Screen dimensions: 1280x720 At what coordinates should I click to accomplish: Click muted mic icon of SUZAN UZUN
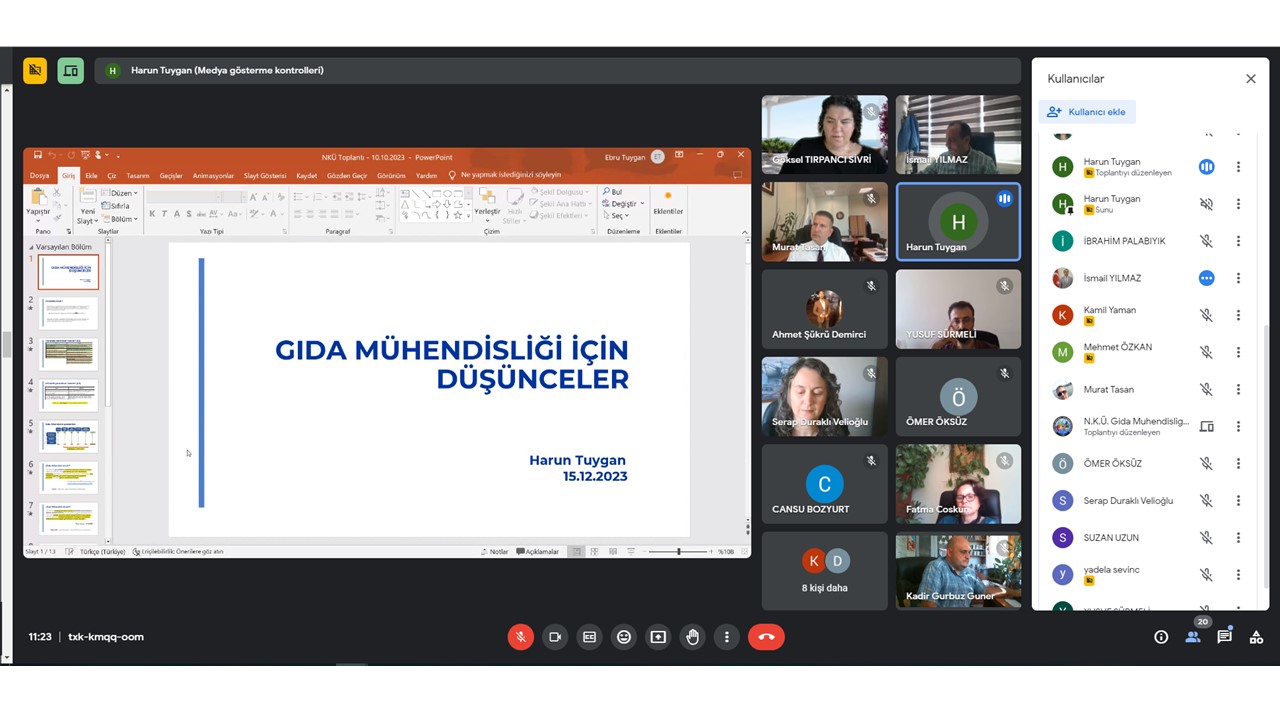(x=1206, y=538)
